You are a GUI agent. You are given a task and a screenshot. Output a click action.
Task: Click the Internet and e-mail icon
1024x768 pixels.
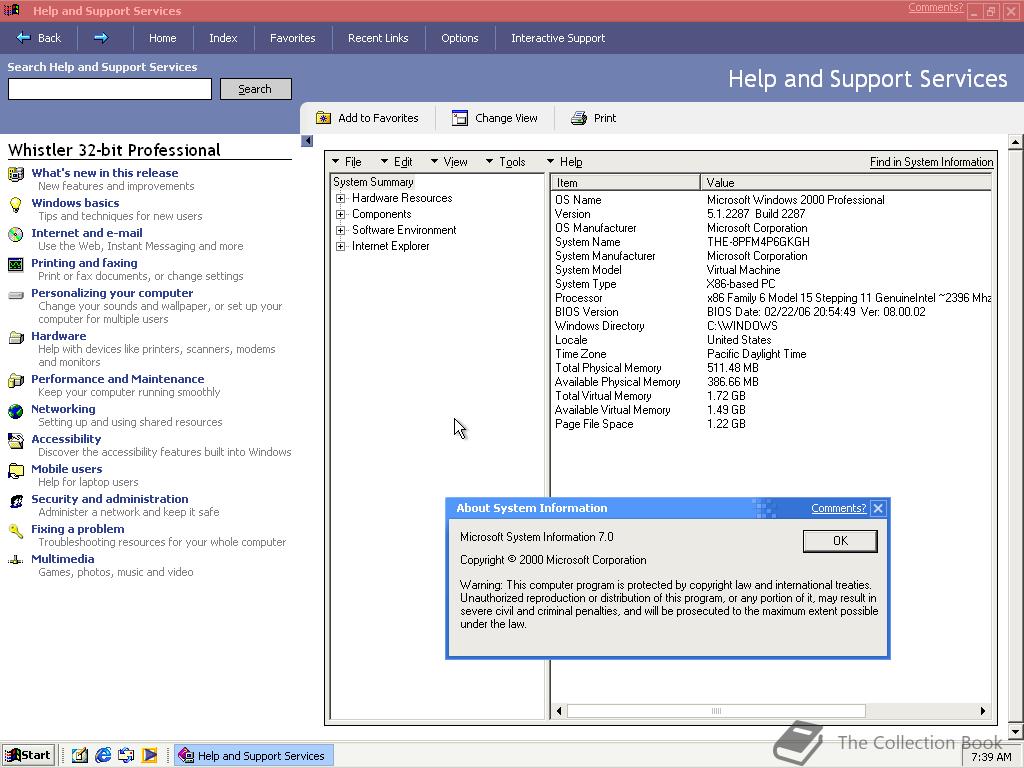coord(16,234)
